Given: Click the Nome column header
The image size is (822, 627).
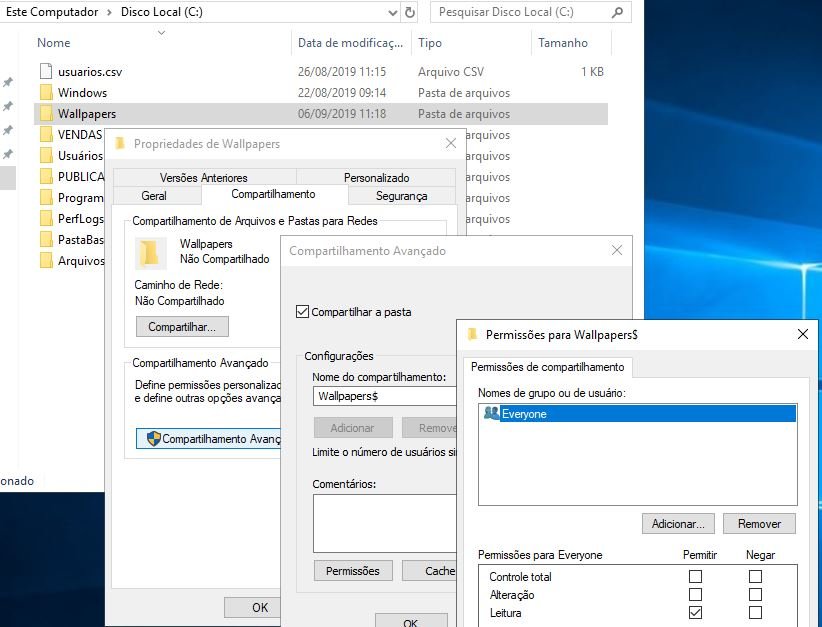Looking at the screenshot, I should point(53,42).
